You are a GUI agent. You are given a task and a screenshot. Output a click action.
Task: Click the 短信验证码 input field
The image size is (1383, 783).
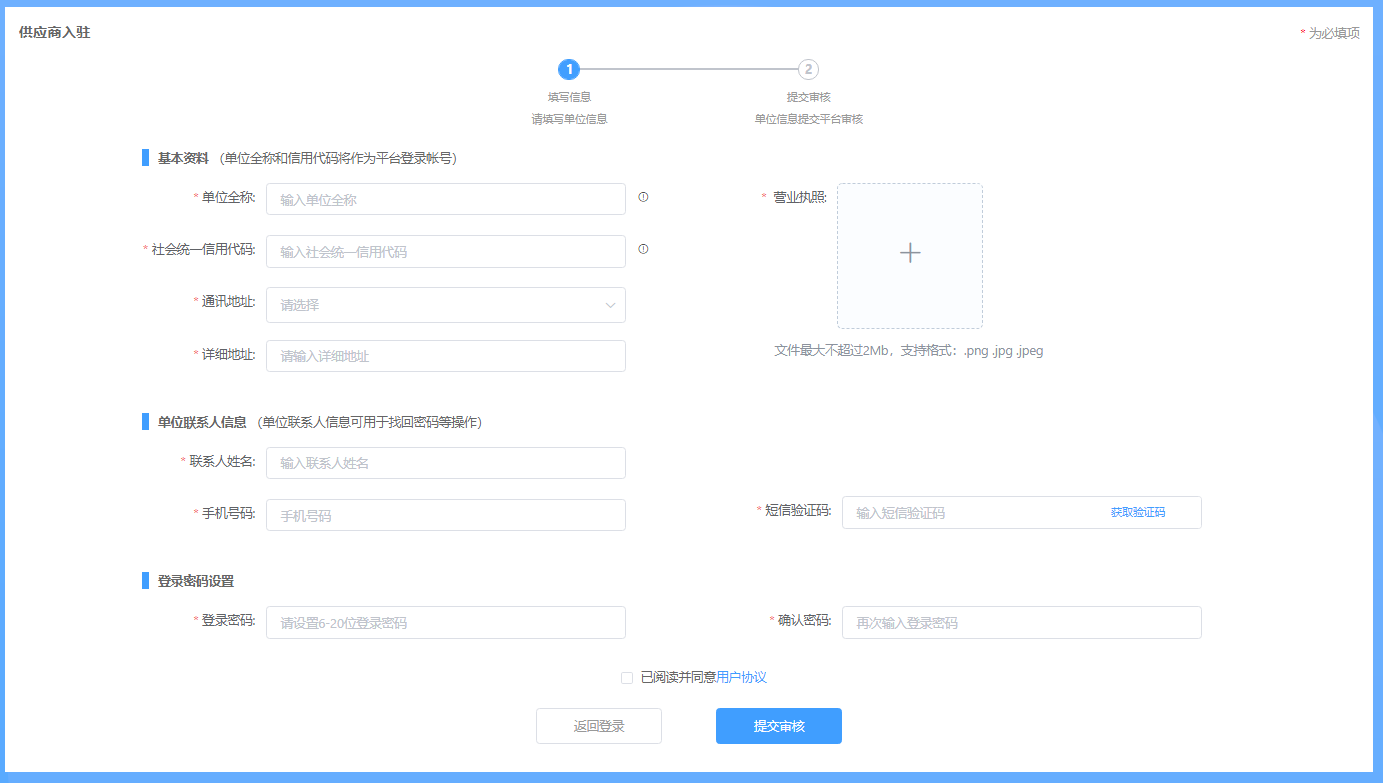(970, 512)
